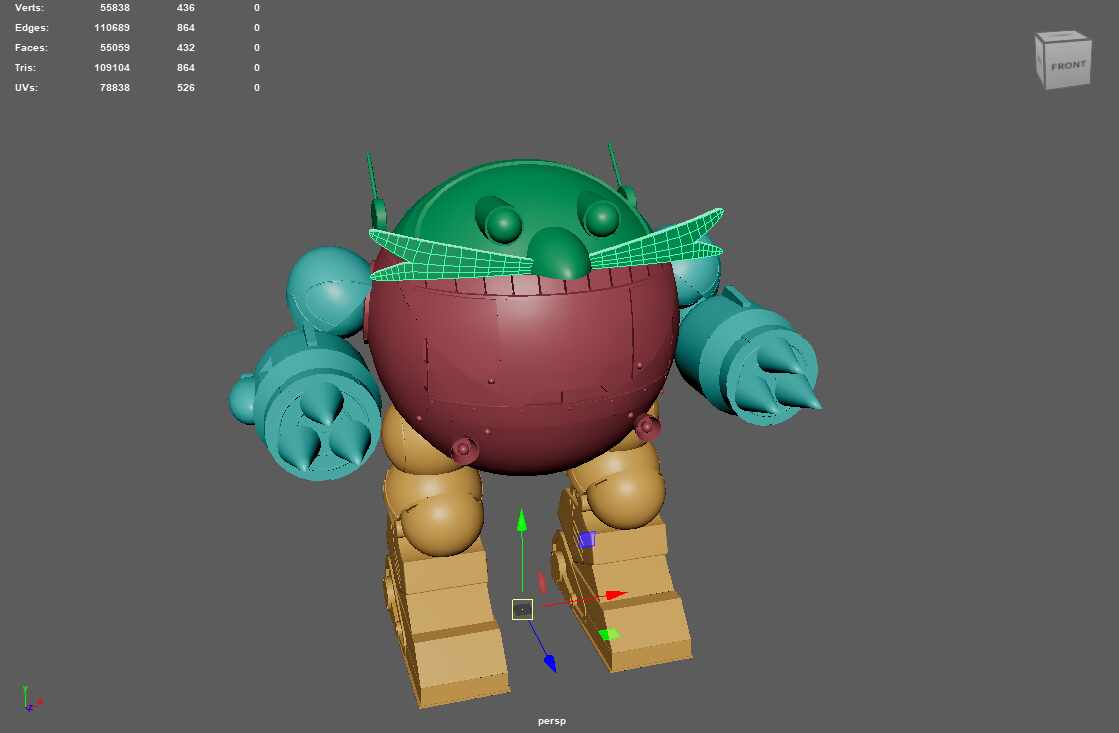
Task: Click the red rotate handle near the manipulator
Action: click(x=543, y=582)
